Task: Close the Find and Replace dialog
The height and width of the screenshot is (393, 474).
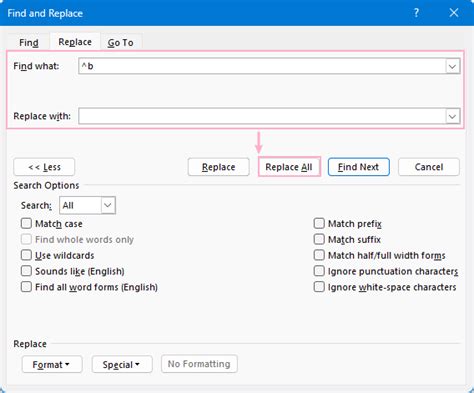Action: (454, 13)
